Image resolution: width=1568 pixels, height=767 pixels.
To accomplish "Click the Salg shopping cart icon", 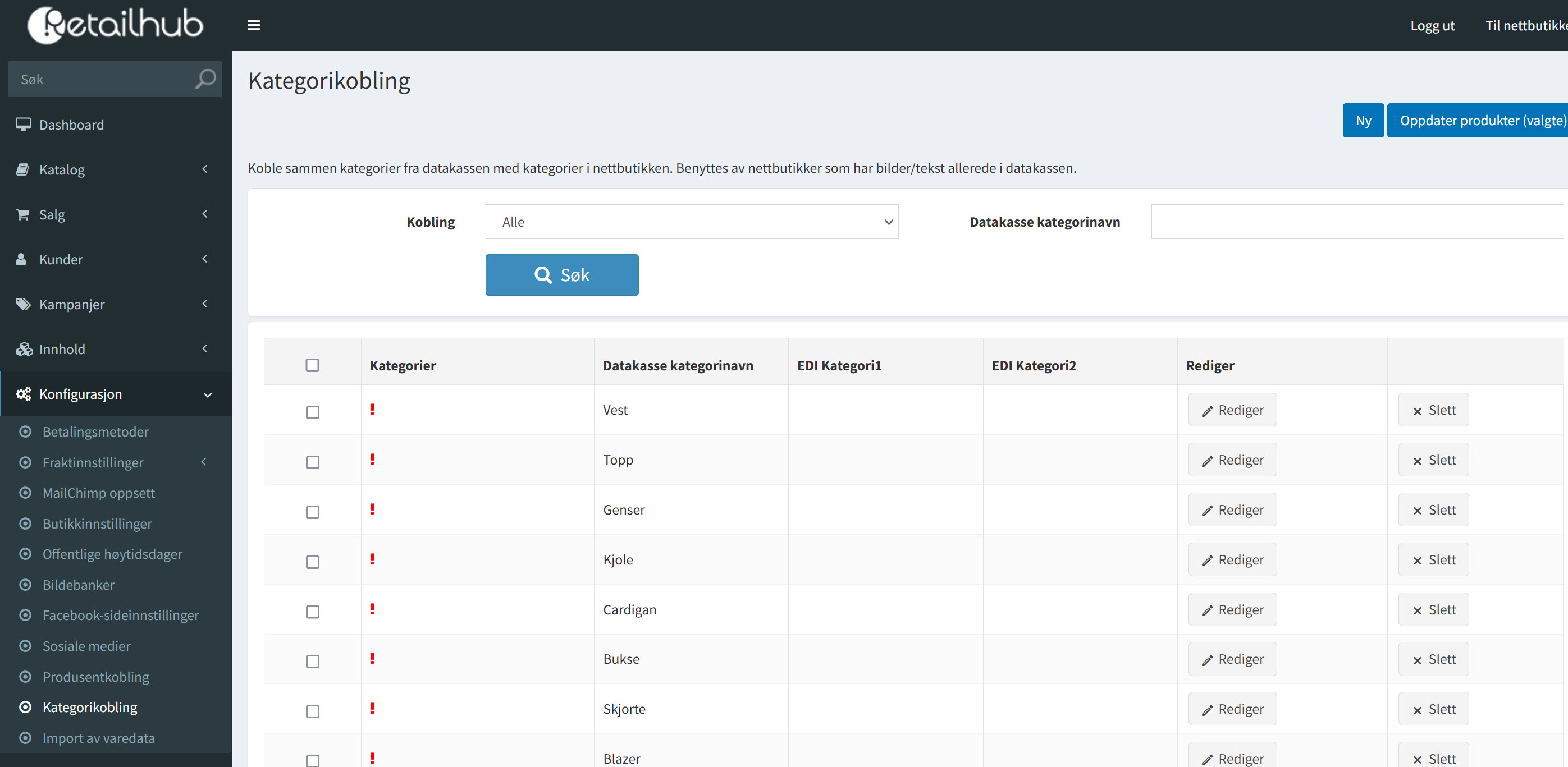I will [x=22, y=214].
